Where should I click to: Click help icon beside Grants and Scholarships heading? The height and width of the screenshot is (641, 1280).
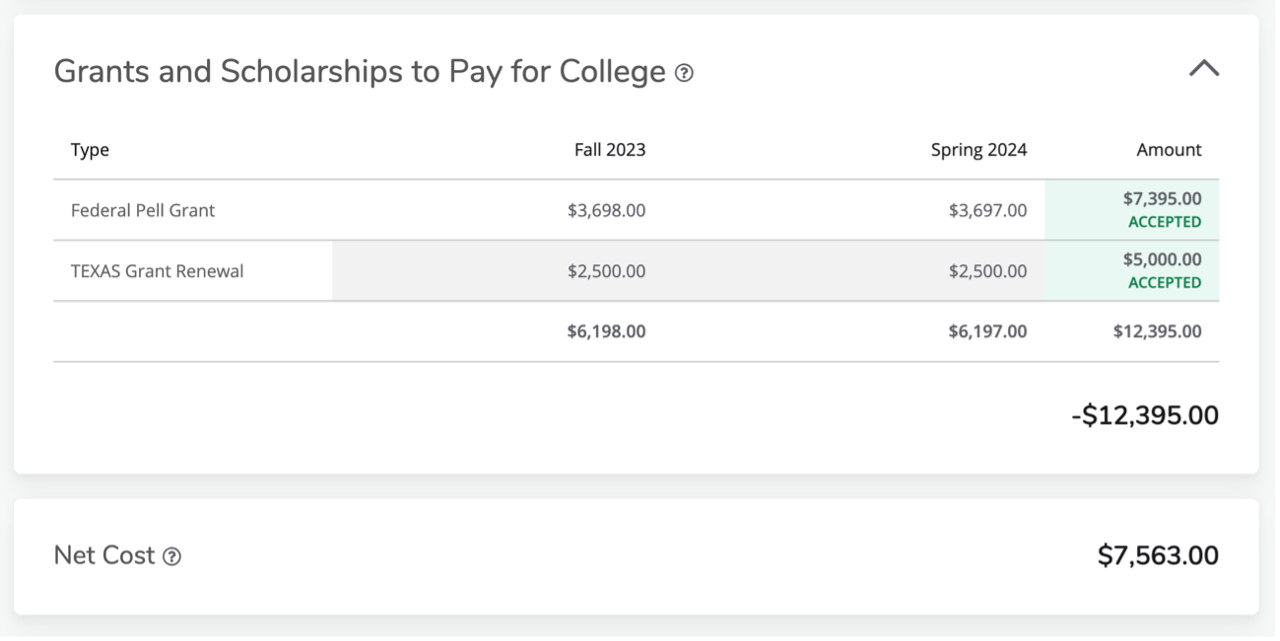click(x=684, y=73)
